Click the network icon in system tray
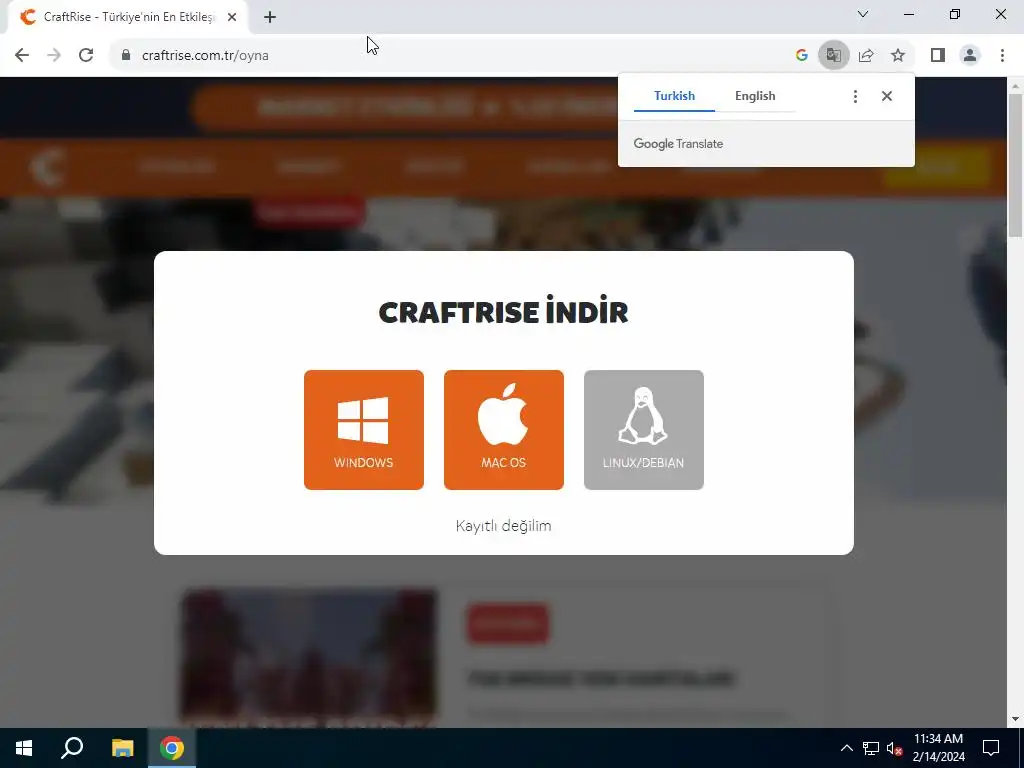Image resolution: width=1024 pixels, height=768 pixels. (x=871, y=748)
